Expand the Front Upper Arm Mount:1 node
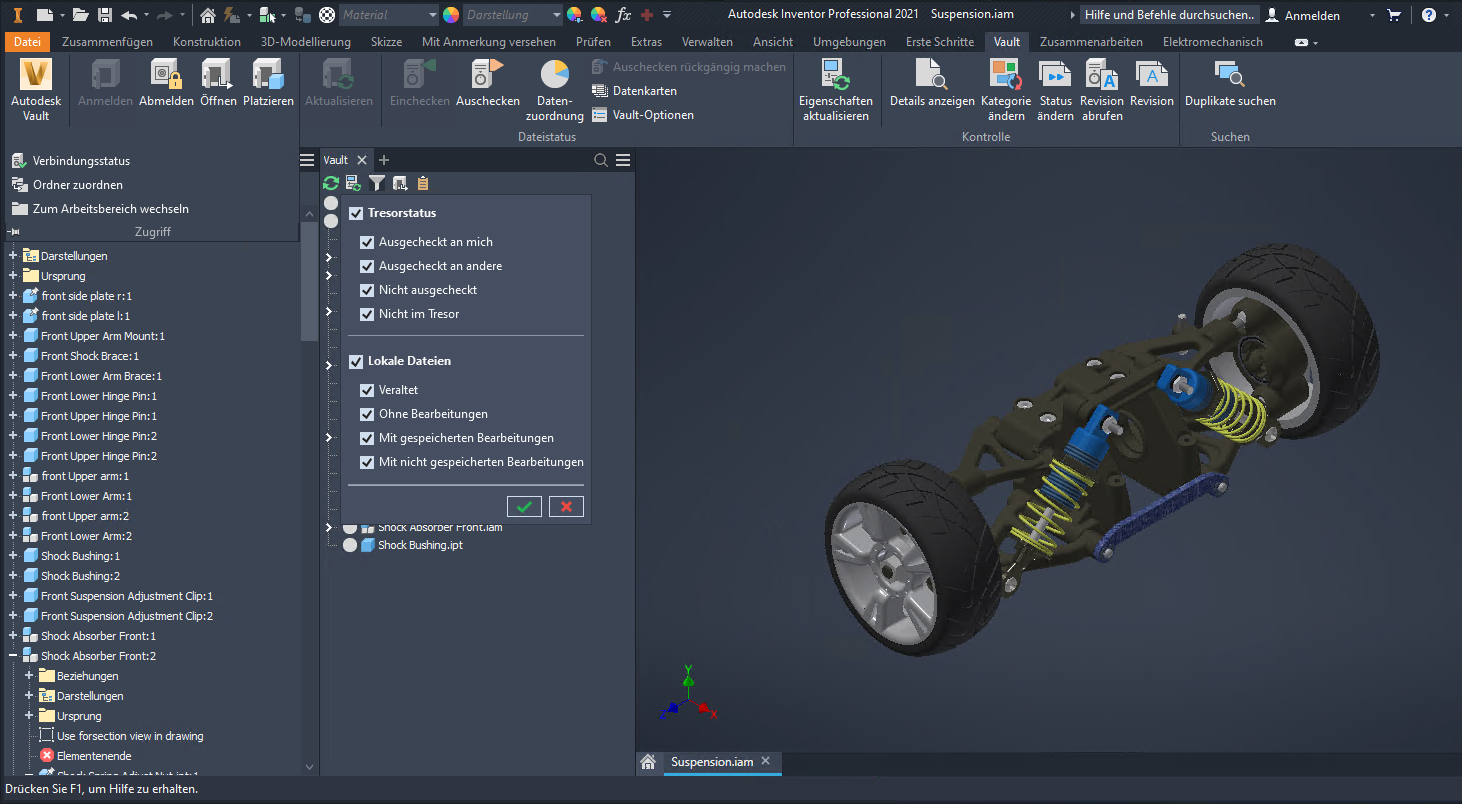1462x804 pixels. tap(13, 336)
